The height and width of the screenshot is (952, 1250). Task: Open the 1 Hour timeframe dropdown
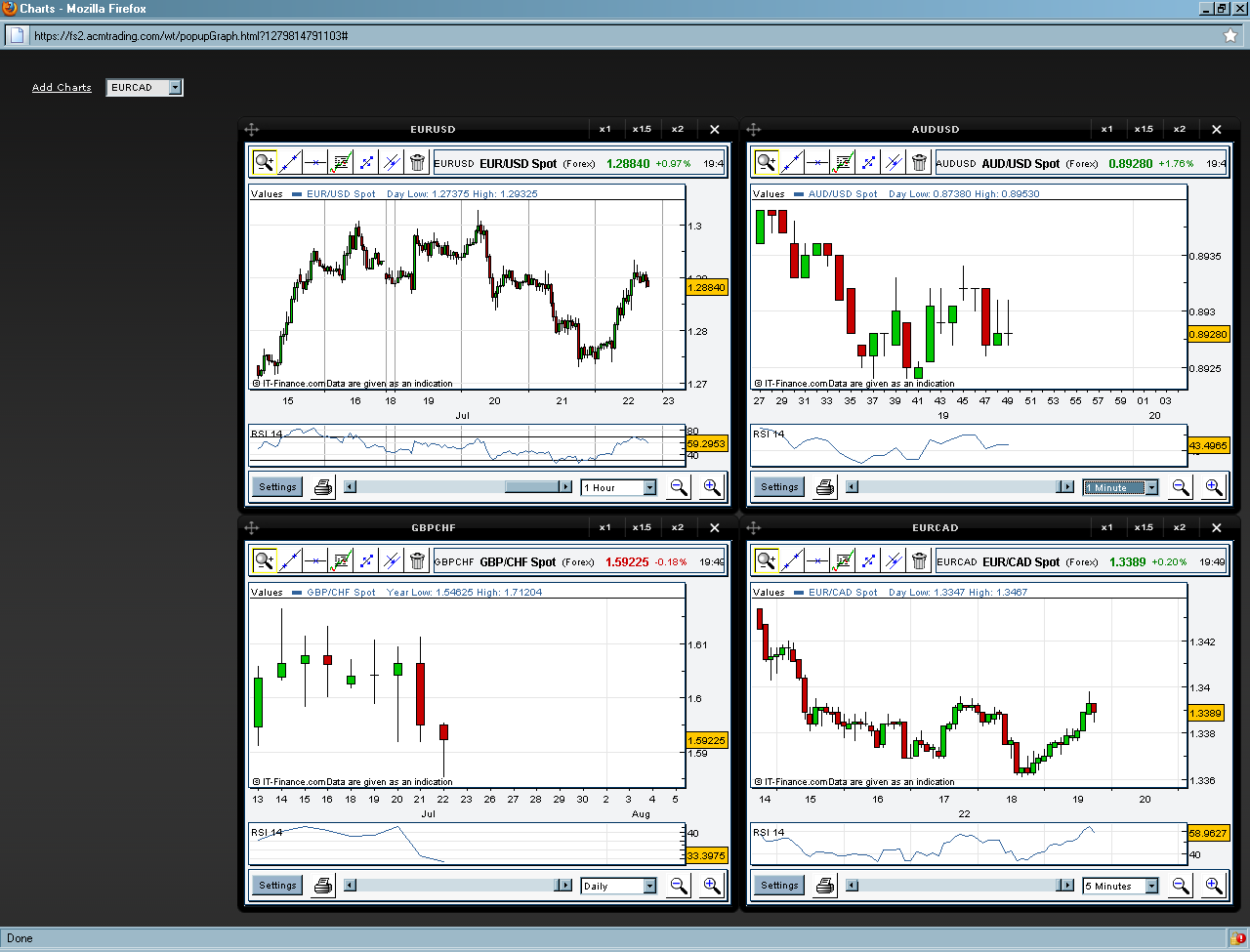[649, 487]
